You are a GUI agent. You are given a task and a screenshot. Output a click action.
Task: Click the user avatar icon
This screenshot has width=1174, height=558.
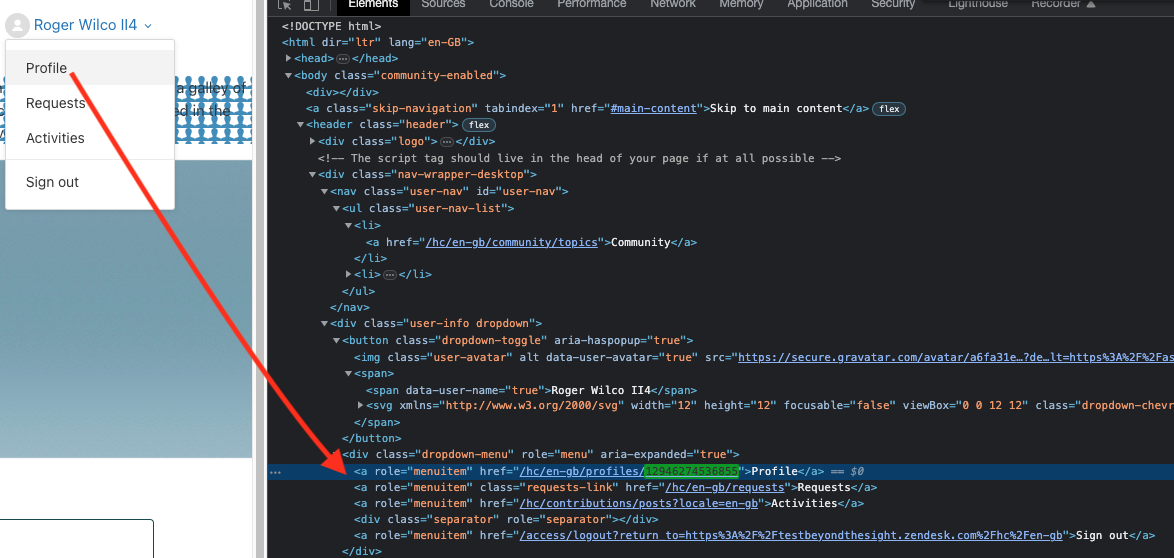pos(17,25)
